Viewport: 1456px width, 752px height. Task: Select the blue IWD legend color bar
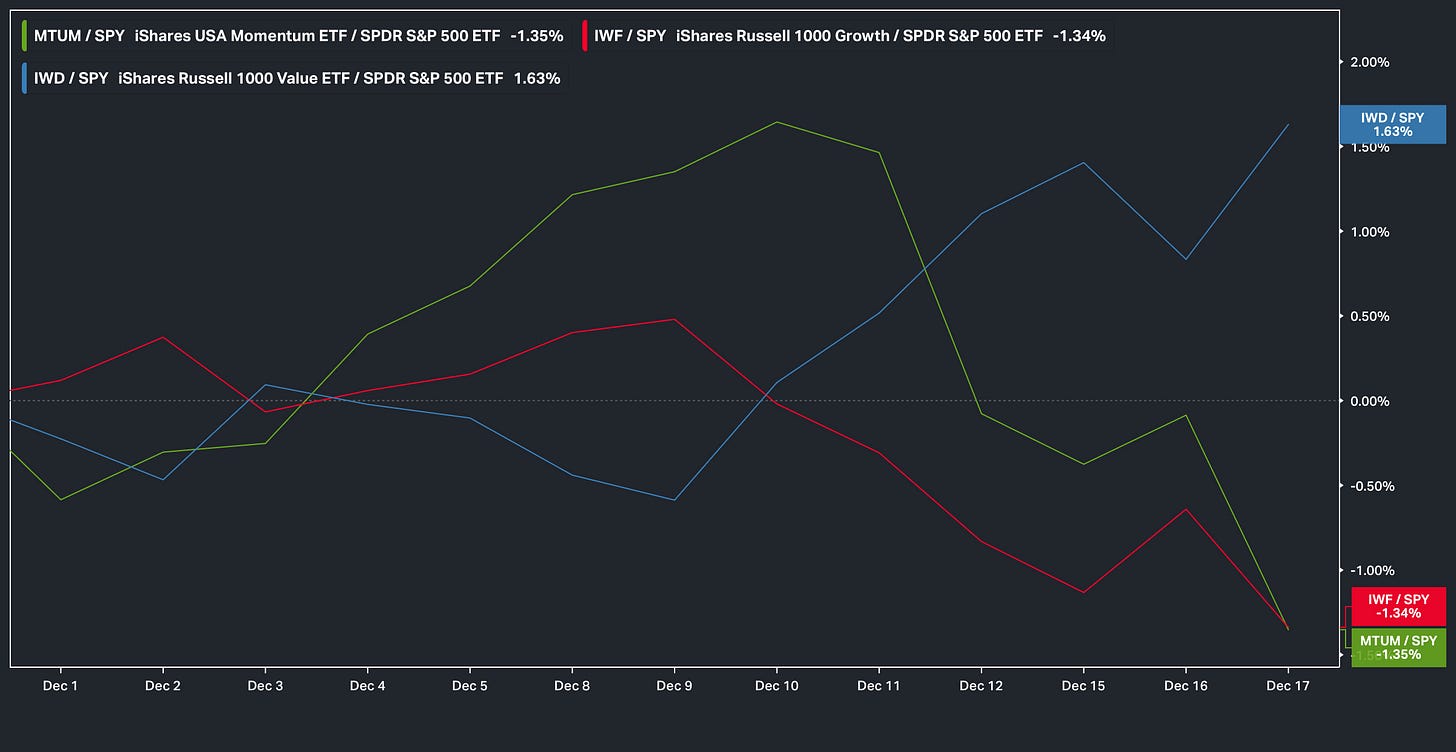(24, 78)
